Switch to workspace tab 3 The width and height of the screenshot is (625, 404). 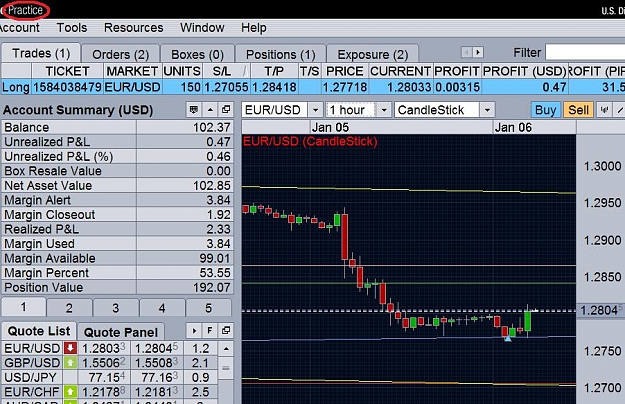point(116,308)
